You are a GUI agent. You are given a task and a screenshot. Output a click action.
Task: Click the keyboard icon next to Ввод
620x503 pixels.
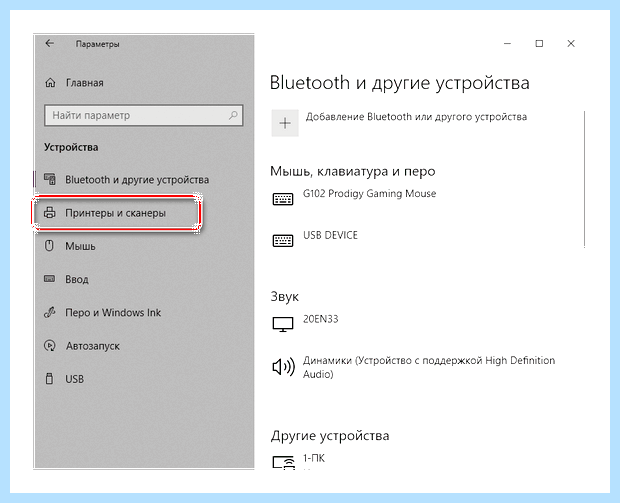point(49,279)
